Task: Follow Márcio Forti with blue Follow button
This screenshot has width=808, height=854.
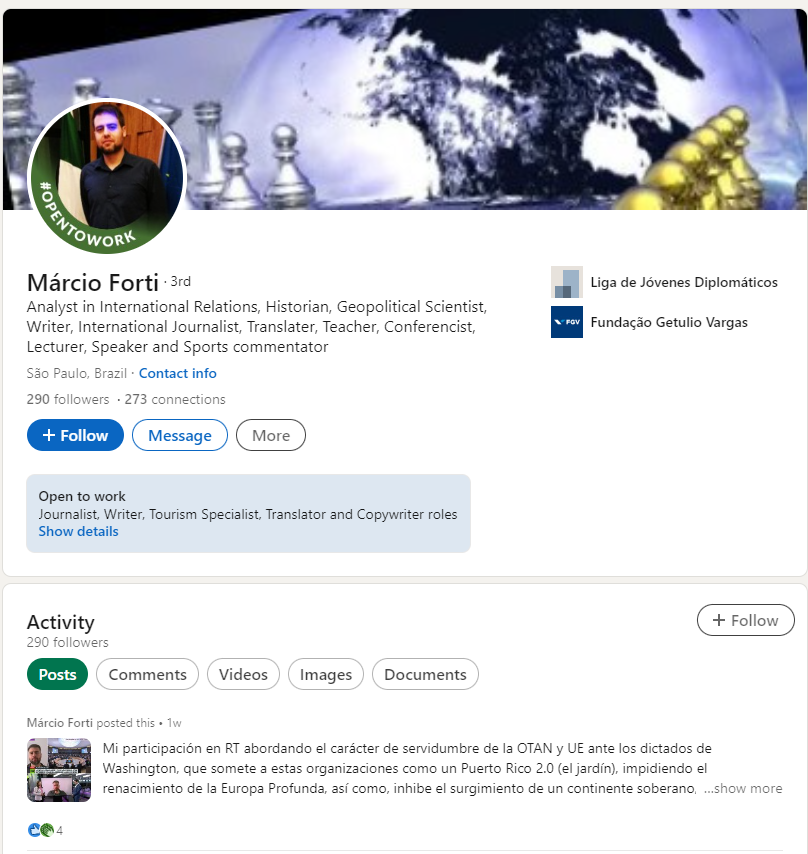Action: pos(75,435)
